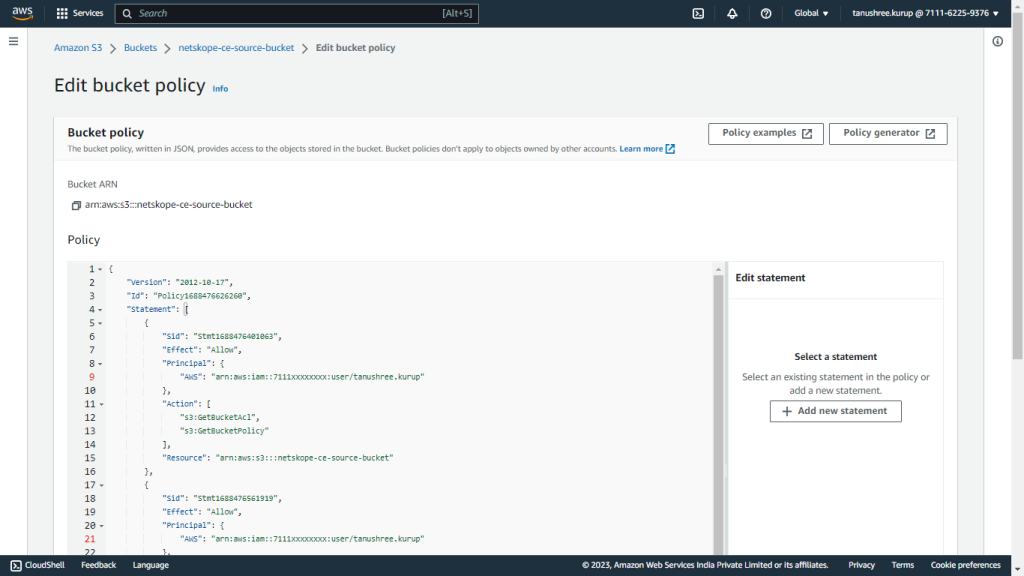Open Terms link in footer
Viewport: 1024px width, 576px height.
pos(903,566)
